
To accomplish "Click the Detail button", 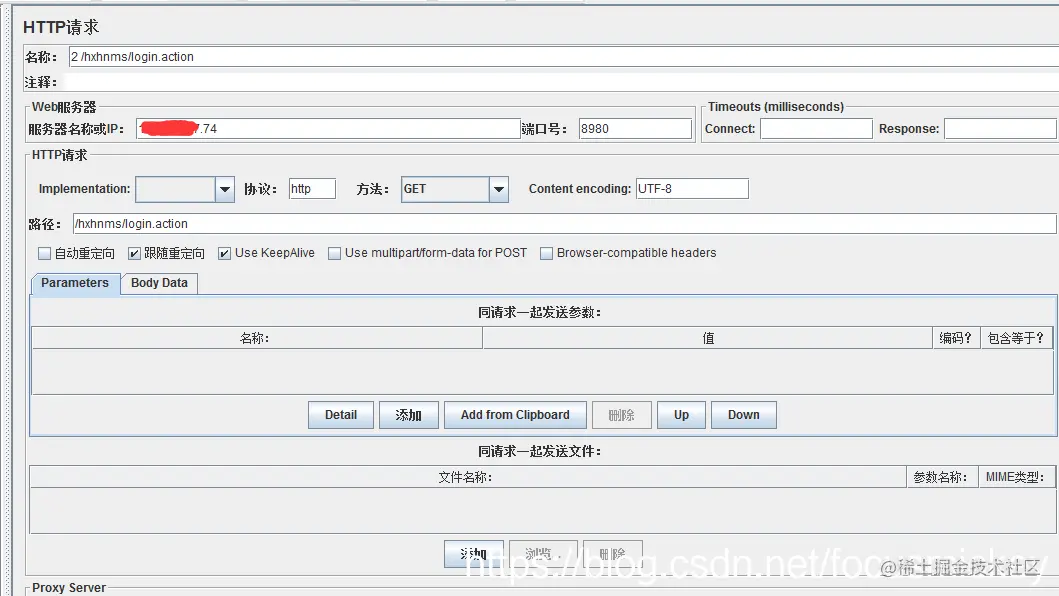I will tap(340, 415).
